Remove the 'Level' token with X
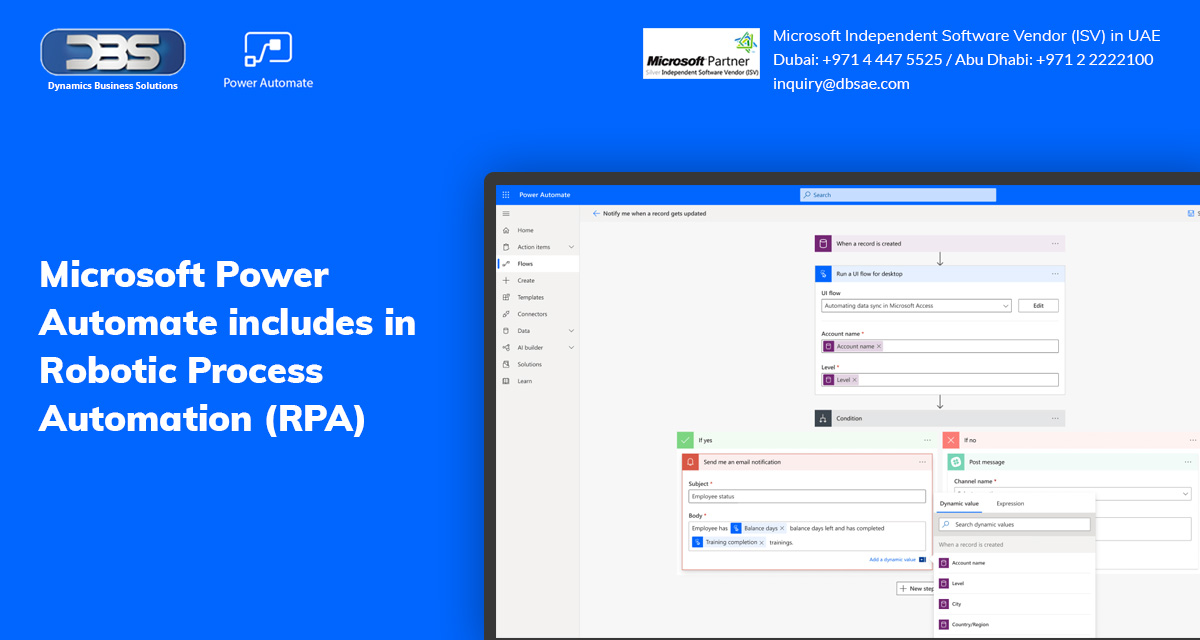Viewport: 1200px width, 640px height. pos(854,380)
